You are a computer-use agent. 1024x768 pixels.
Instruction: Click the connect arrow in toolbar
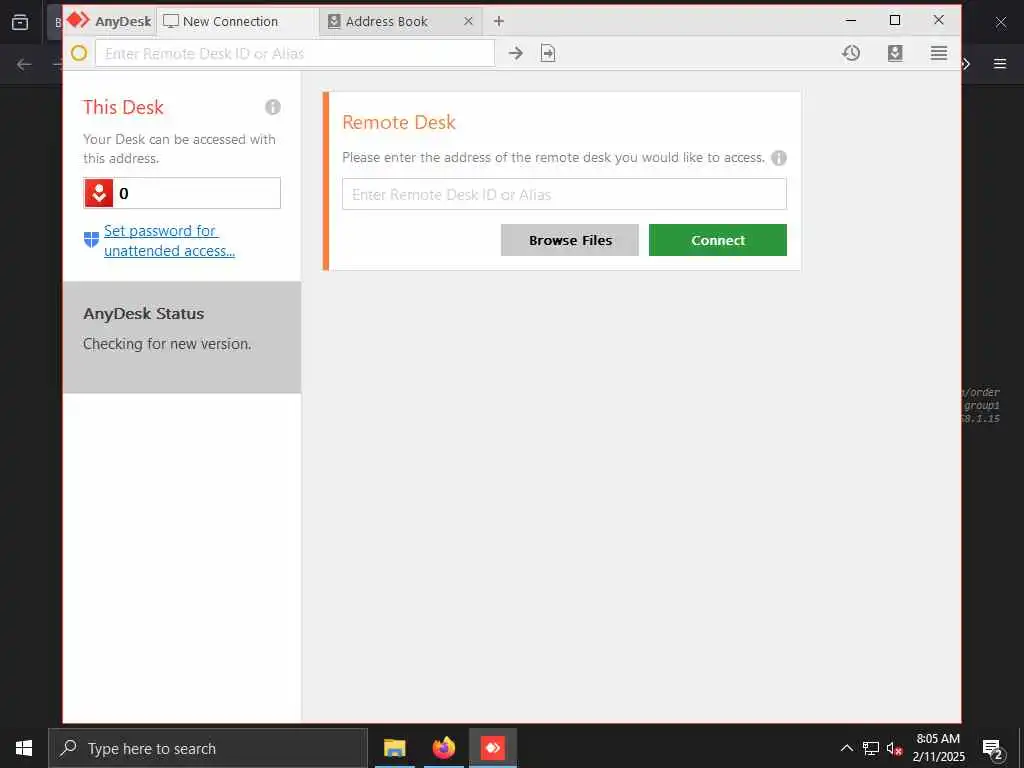516,53
